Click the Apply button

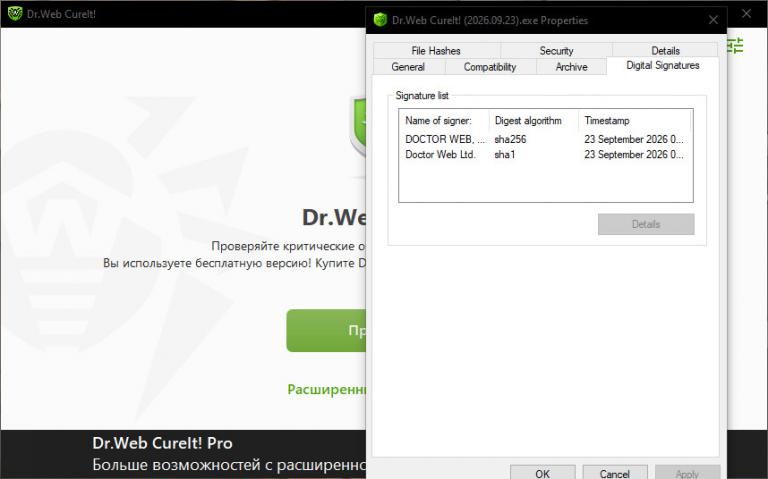click(x=687, y=473)
